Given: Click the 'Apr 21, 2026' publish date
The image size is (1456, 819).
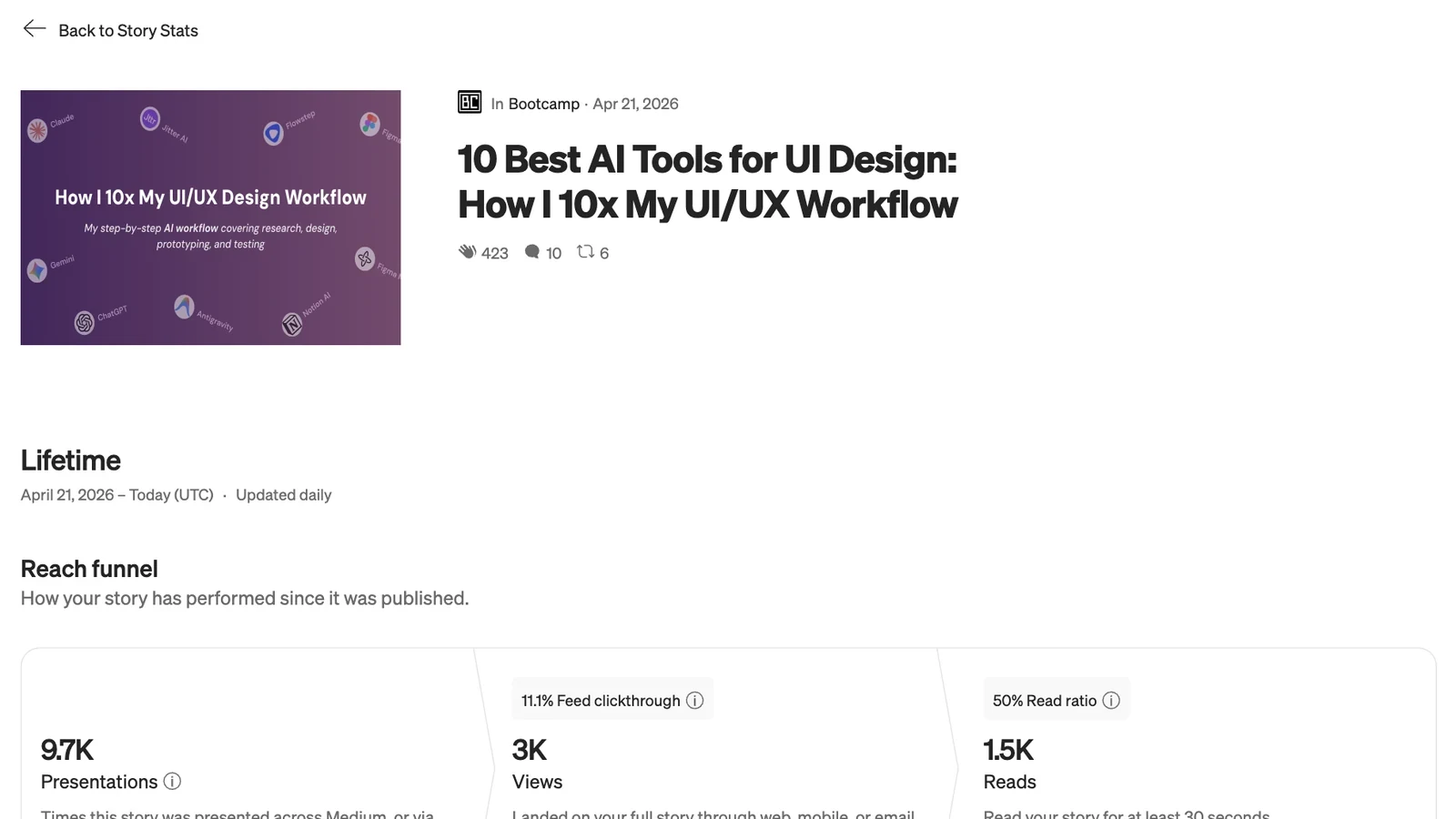Looking at the screenshot, I should click(x=635, y=104).
